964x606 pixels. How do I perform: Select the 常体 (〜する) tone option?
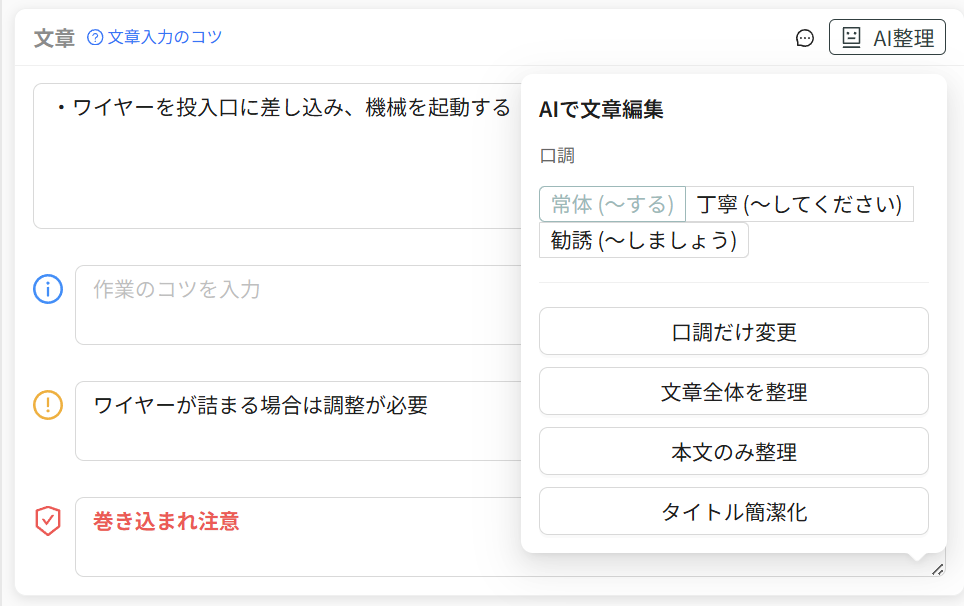[x=612, y=204]
